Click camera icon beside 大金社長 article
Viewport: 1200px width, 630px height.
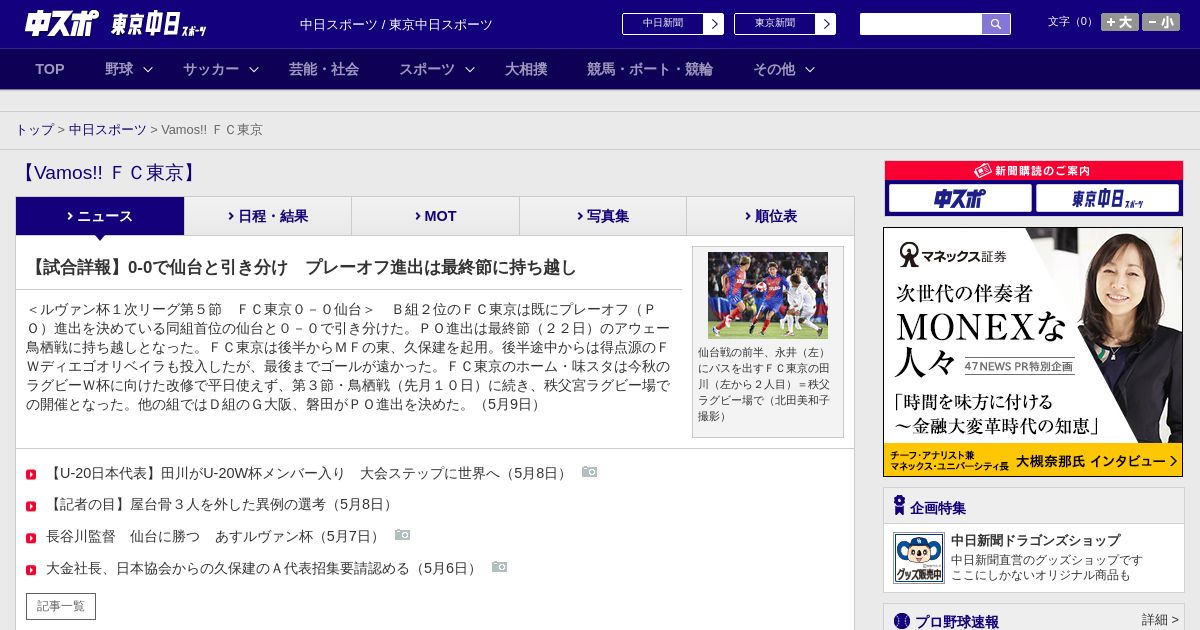[x=500, y=567]
